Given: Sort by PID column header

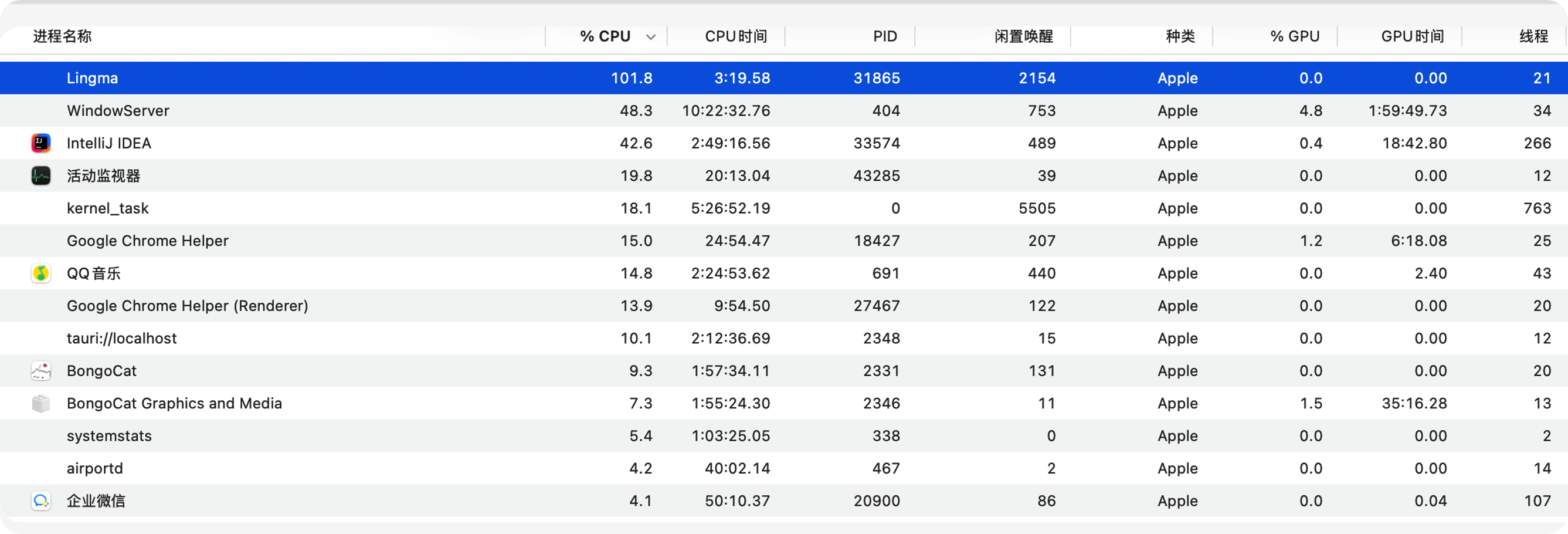Looking at the screenshot, I should click(885, 36).
